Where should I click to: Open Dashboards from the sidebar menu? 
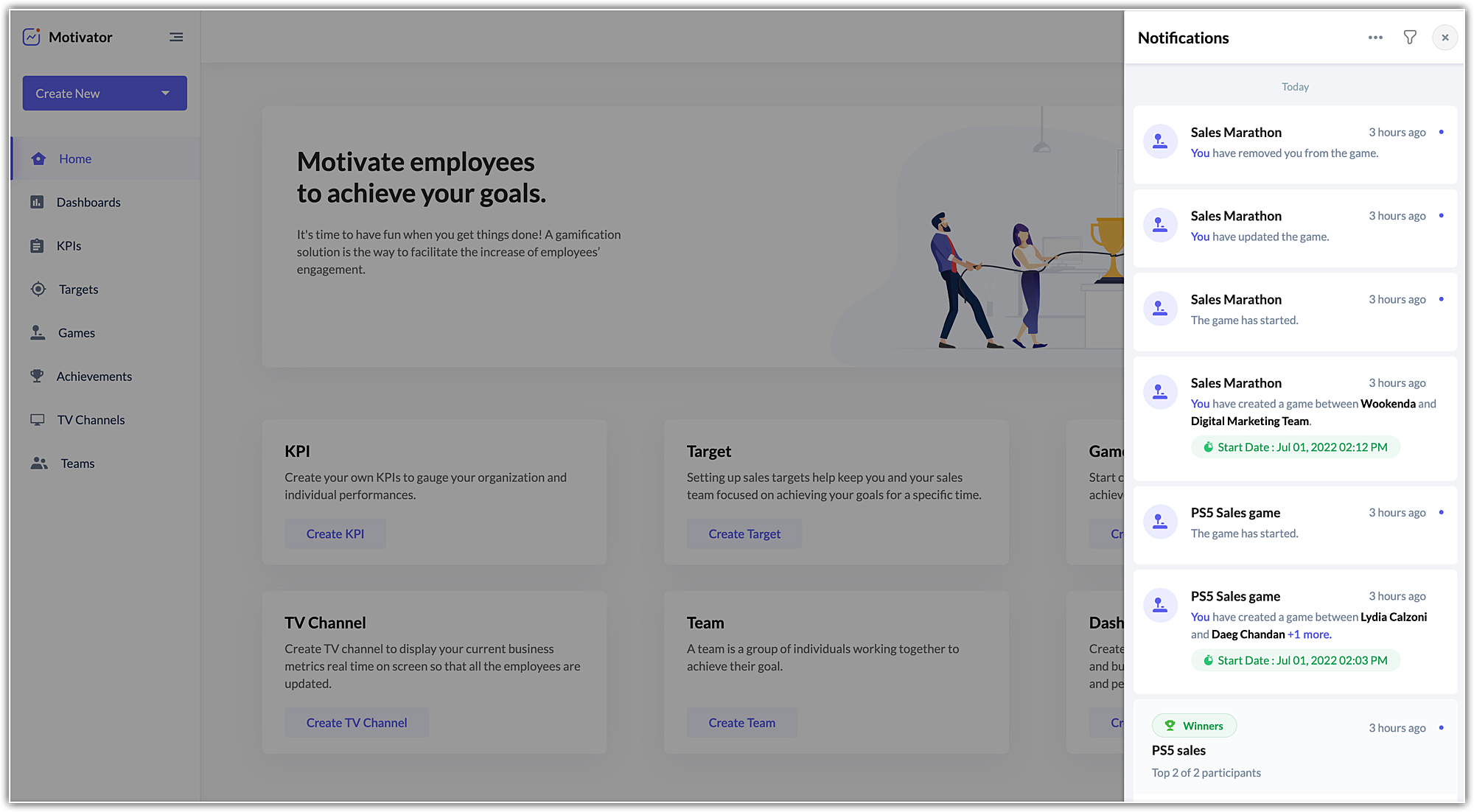[x=88, y=203]
